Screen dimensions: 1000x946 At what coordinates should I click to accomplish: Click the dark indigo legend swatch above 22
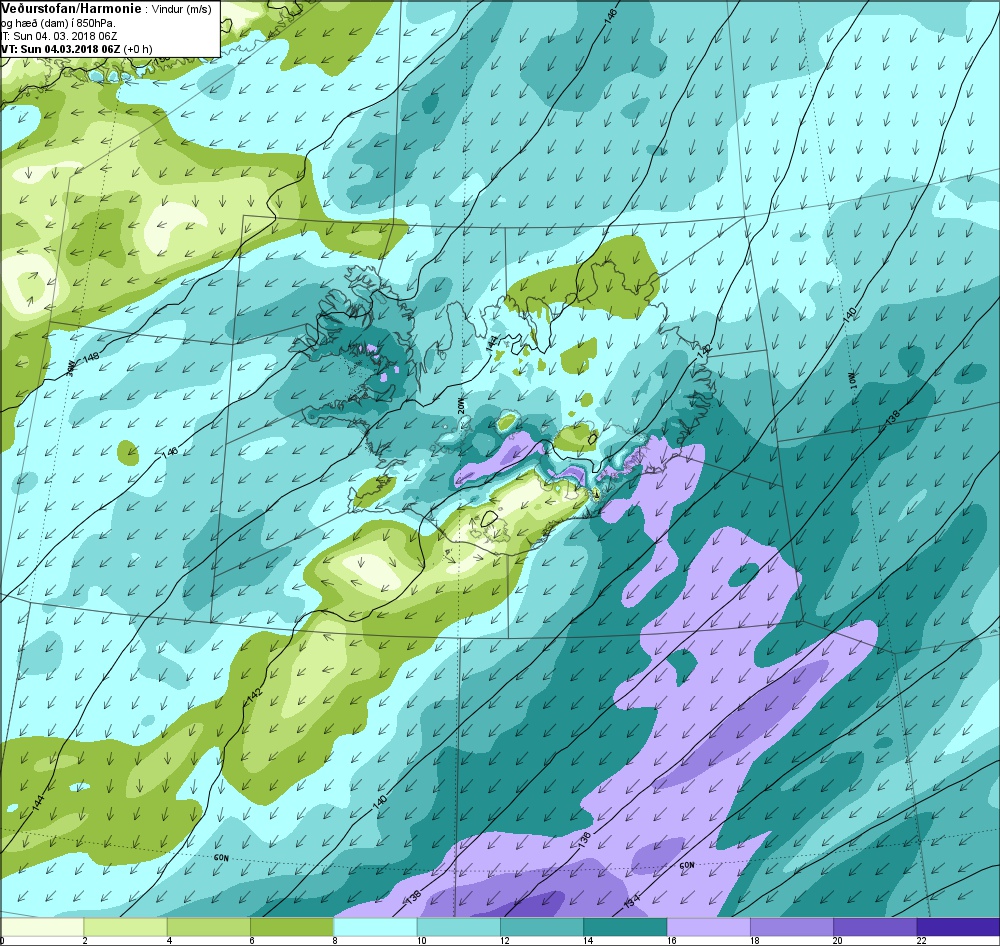958,926
